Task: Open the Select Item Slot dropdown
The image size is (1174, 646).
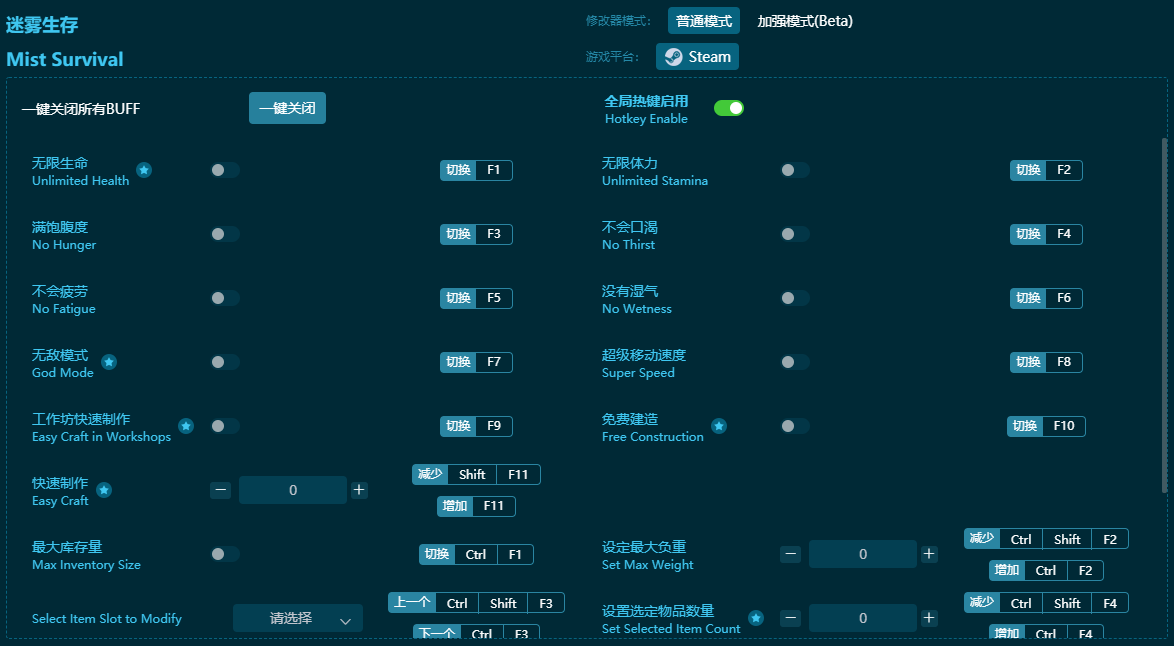Action: pyautogui.click(x=298, y=618)
